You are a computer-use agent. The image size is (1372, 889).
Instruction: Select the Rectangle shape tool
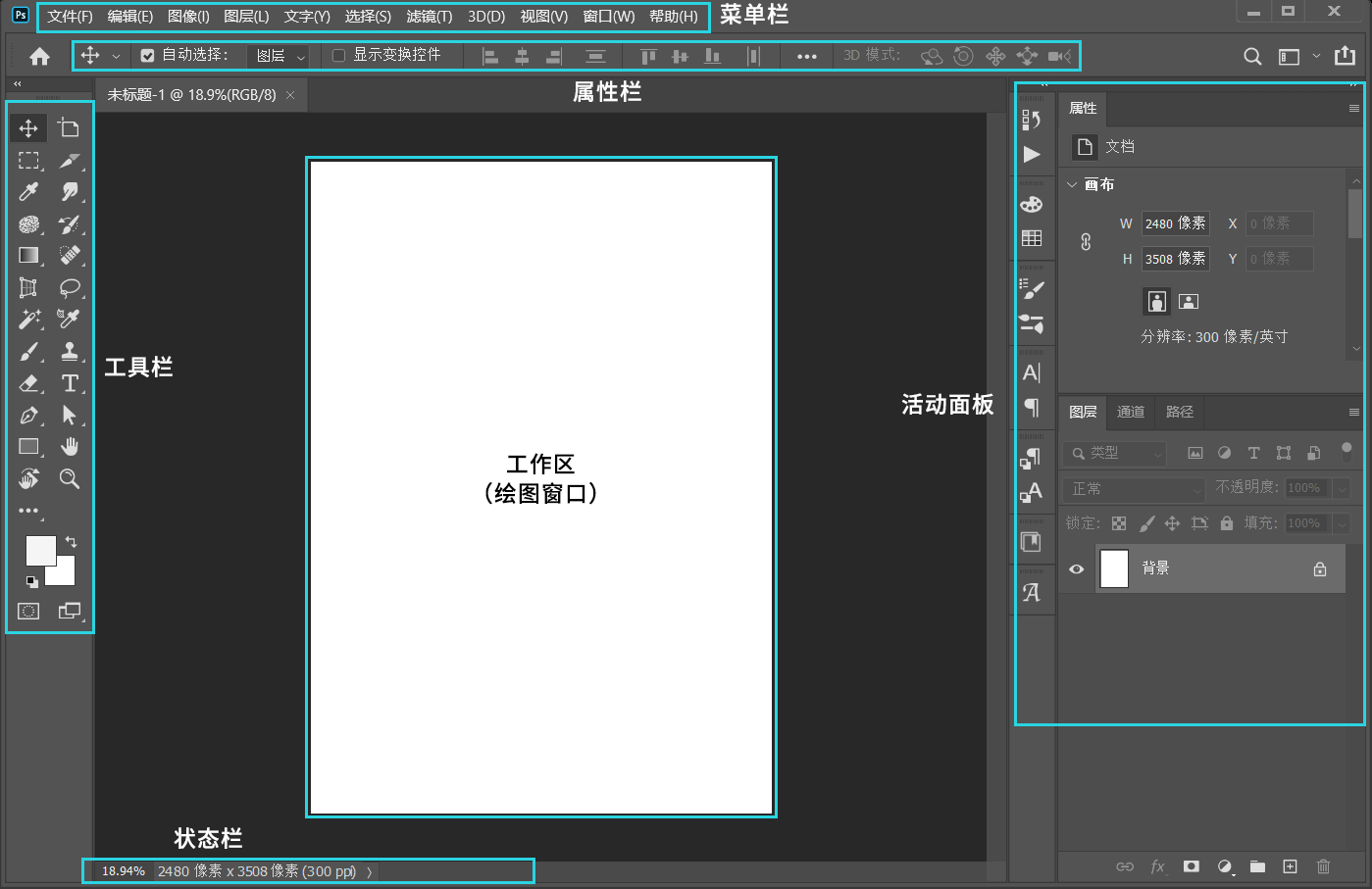tap(28, 447)
